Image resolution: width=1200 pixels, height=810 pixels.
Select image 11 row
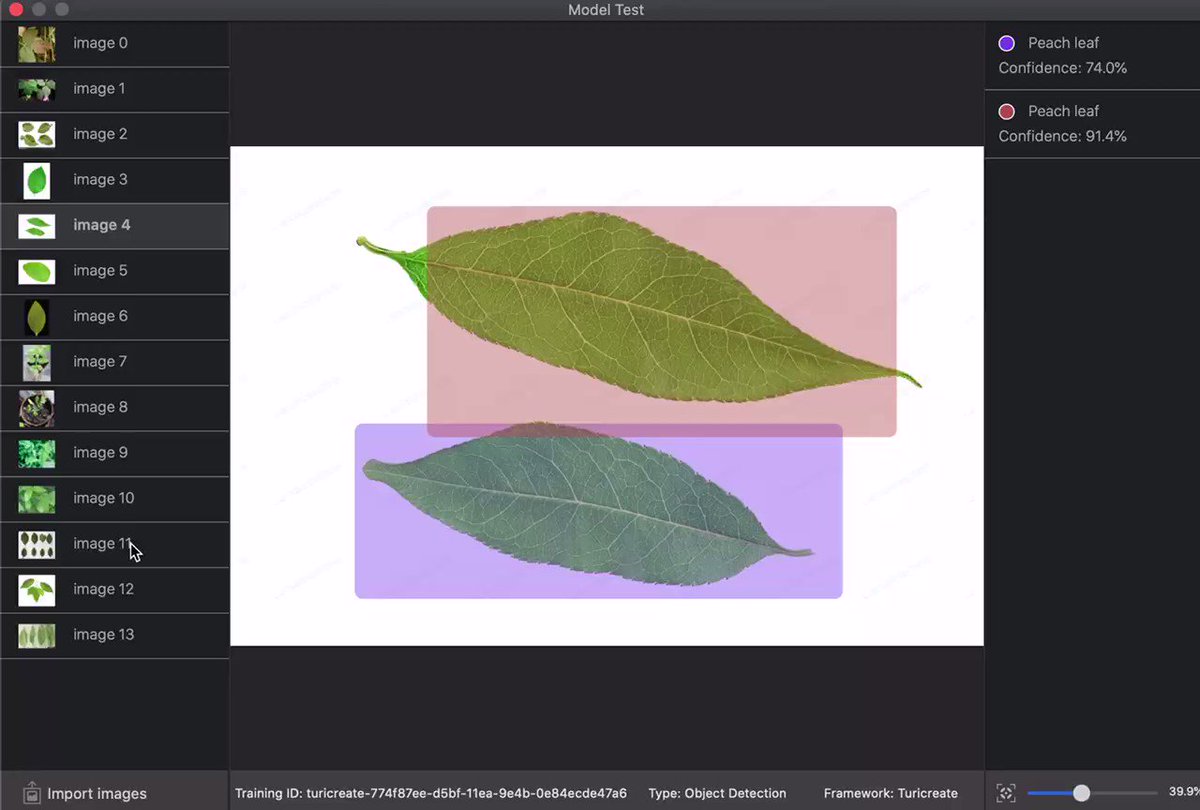pyautogui.click(x=115, y=544)
